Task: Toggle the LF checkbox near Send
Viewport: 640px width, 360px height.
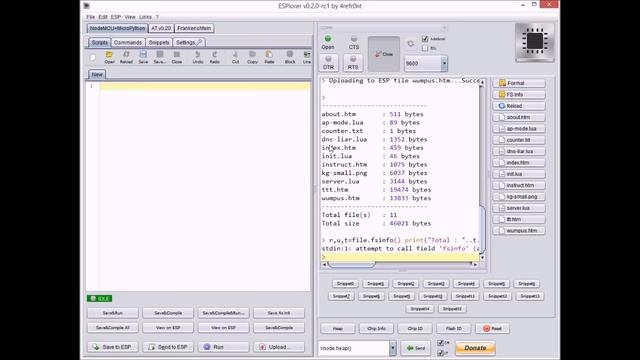Action: tap(440, 353)
